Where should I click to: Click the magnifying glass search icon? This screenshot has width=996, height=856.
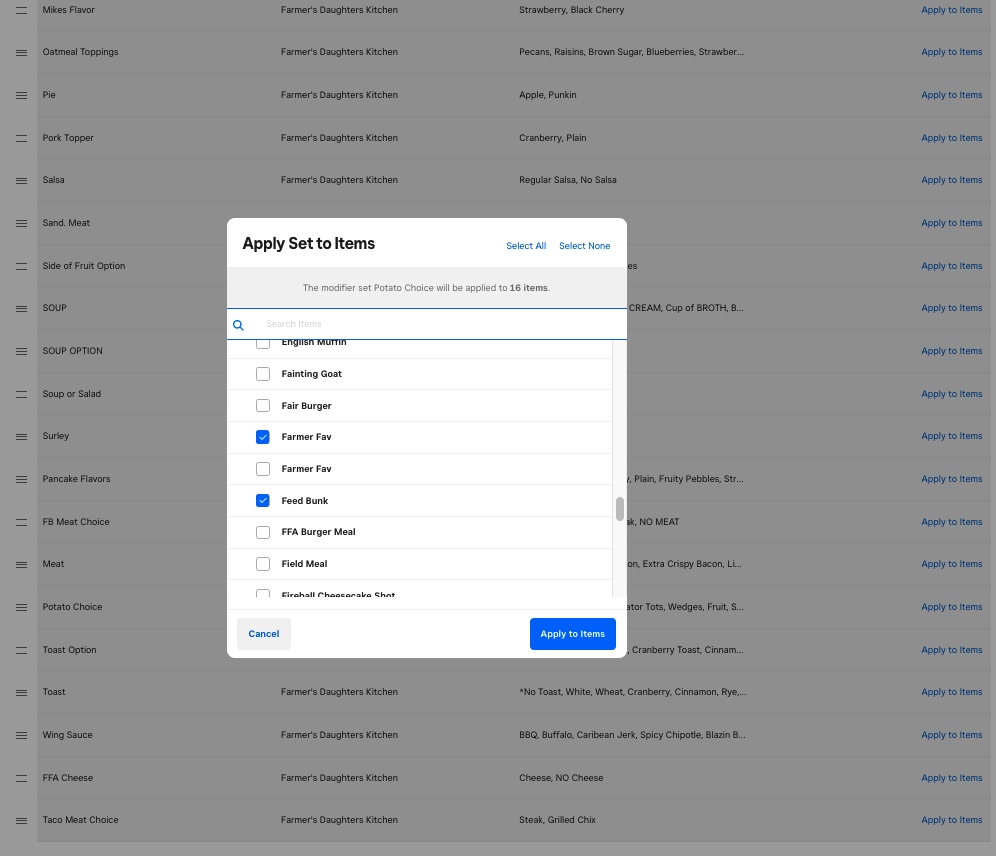click(x=239, y=325)
